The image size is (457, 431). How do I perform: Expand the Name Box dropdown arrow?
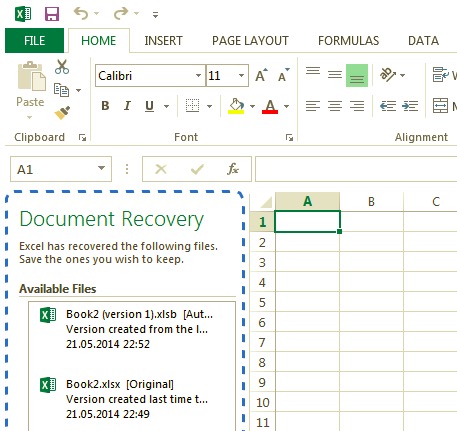pyautogui.click(x=101, y=168)
